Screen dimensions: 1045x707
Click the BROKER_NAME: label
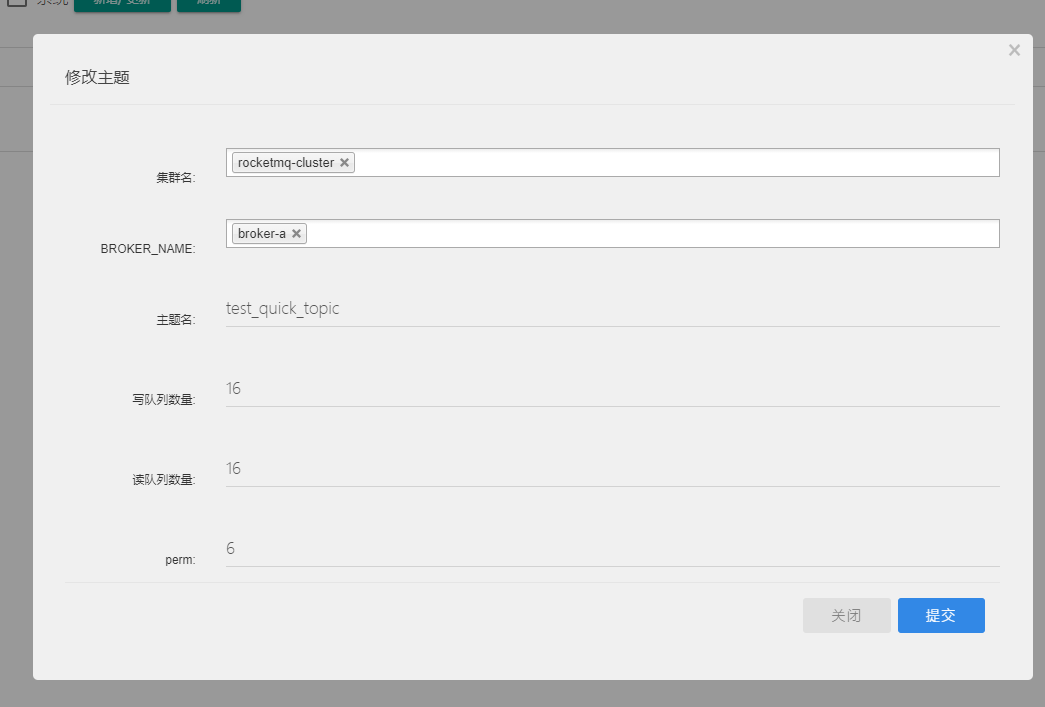tap(148, 249)
